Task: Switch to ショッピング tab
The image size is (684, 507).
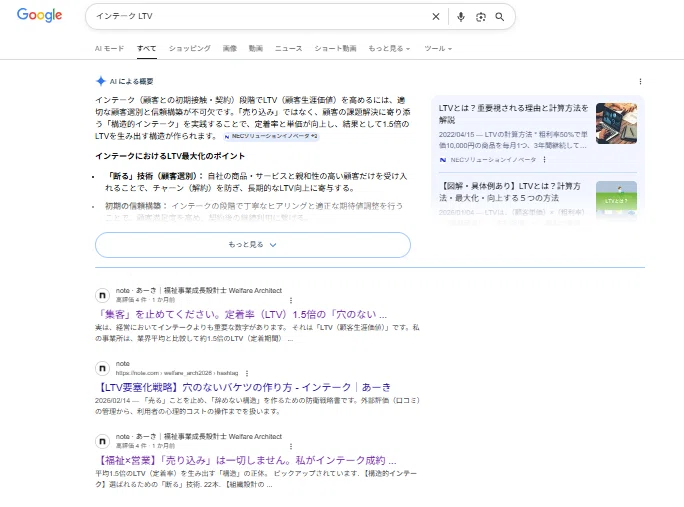Action: tap(190, 48)
